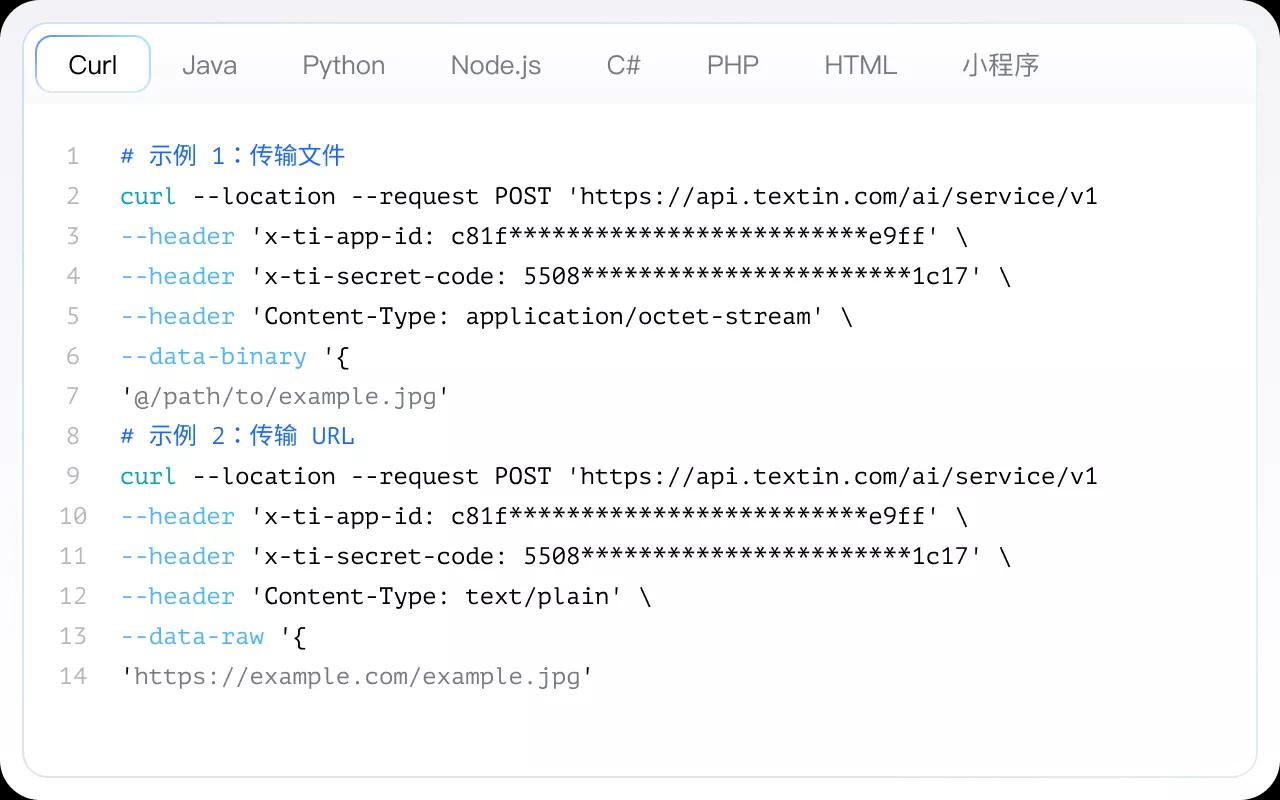Open the 小程序 tab

[x=1000, y=65]
